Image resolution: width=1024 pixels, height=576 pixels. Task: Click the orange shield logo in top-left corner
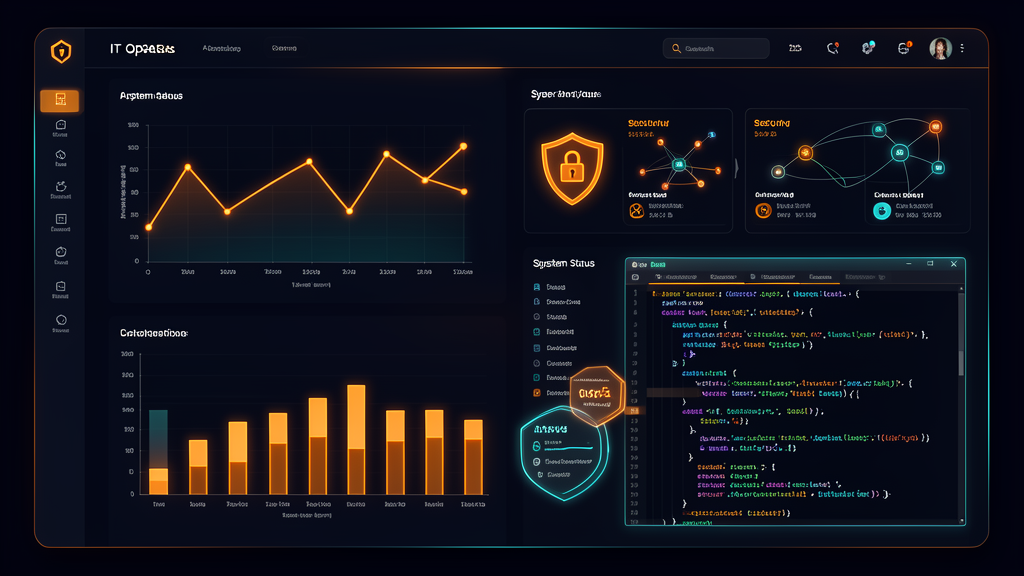coord(61,51)
